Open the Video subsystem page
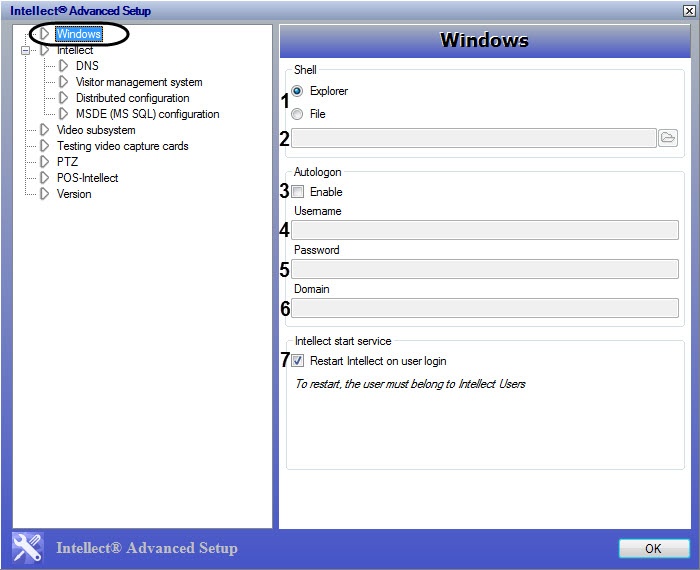This screenshot has height=570, width=700. pyautogui.click(x=96, y=130)
